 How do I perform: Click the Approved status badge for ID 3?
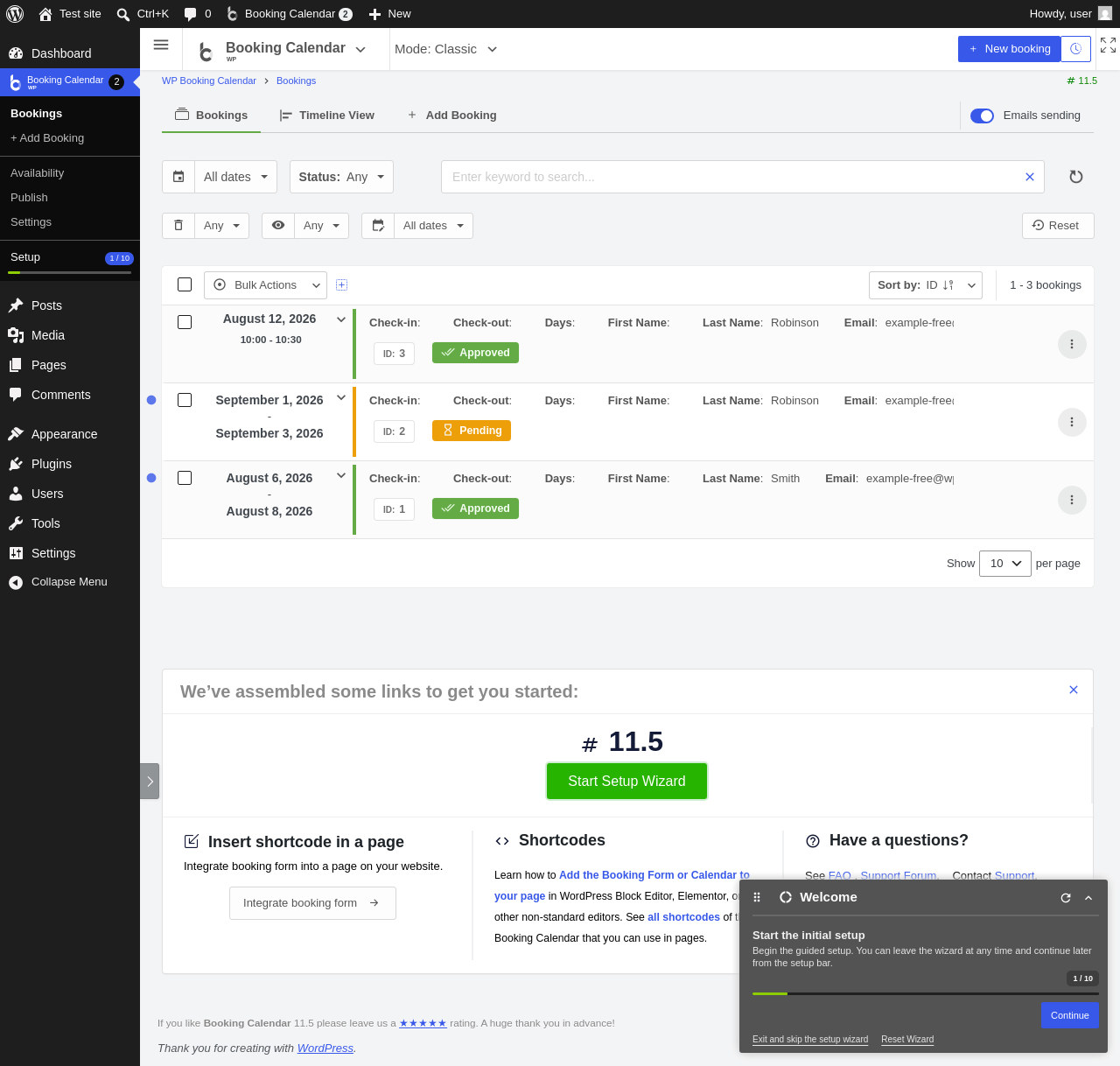[475, 353]
